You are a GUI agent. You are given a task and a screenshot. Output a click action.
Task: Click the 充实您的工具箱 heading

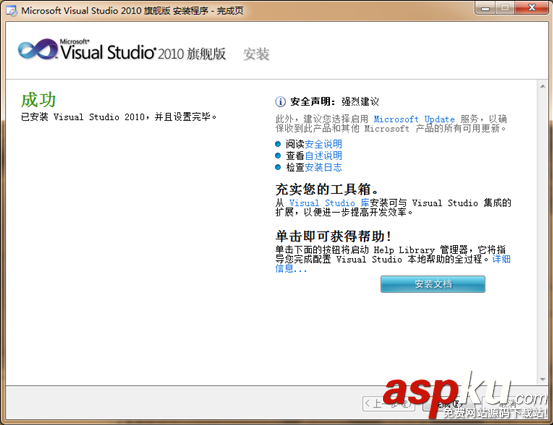327,189
